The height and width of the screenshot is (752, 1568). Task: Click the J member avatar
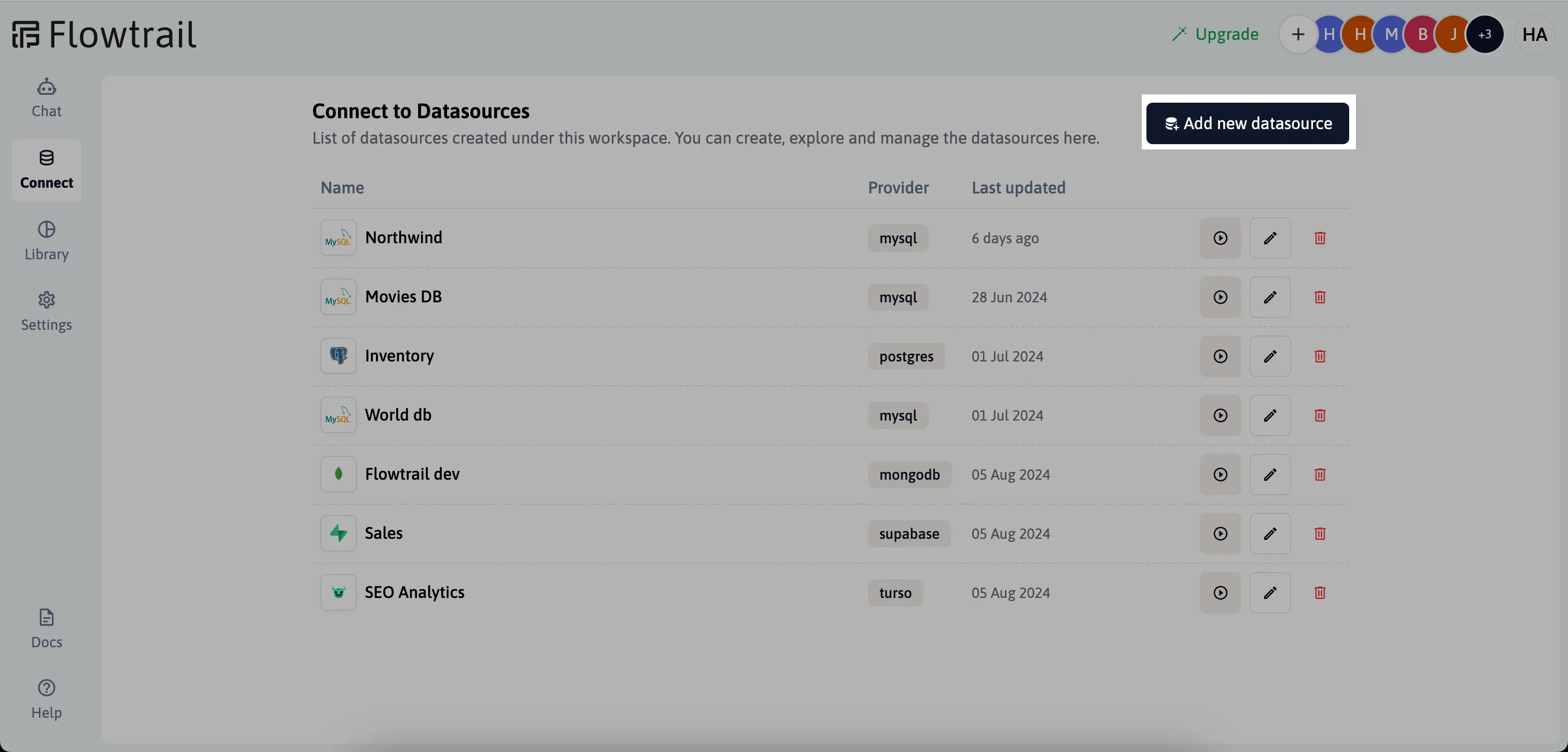[1453, 34]
